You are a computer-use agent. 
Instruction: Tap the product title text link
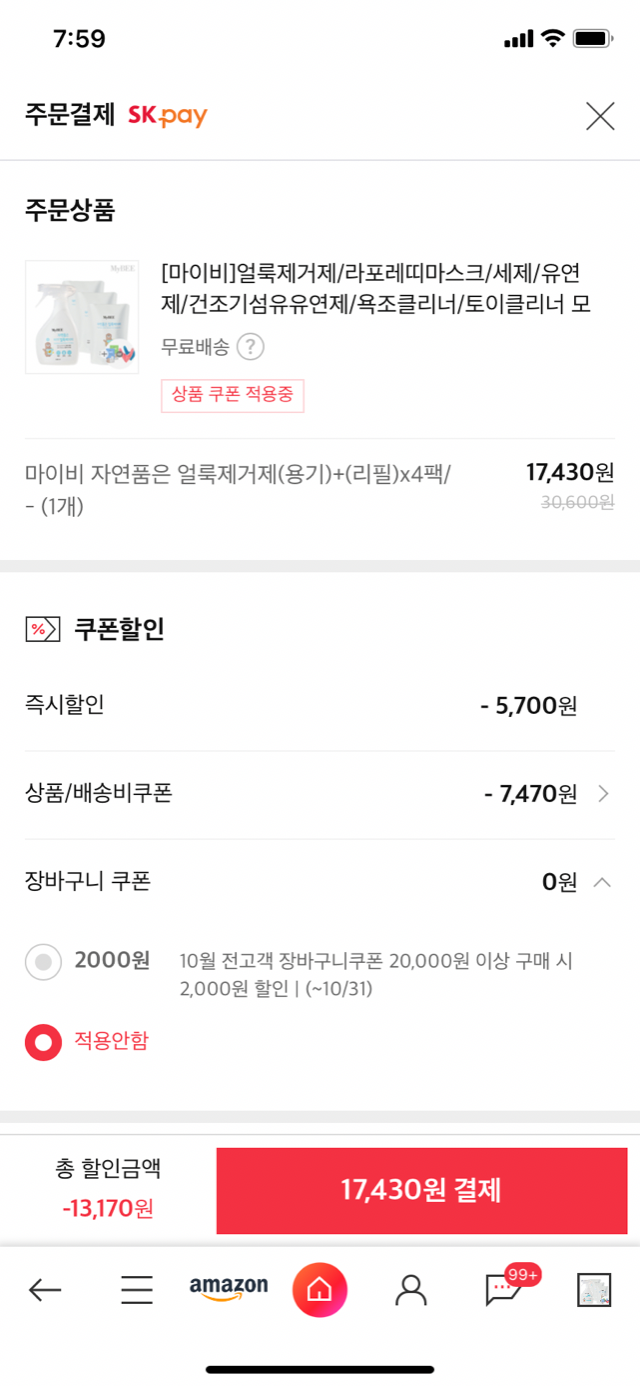tap(376, 288)
